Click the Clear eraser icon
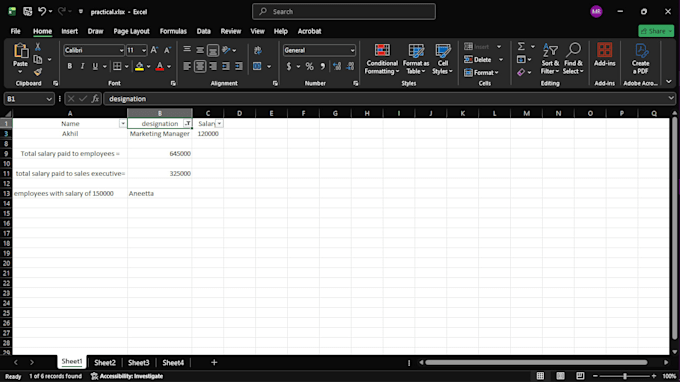 pyautogui.click(x=521, y=72)
